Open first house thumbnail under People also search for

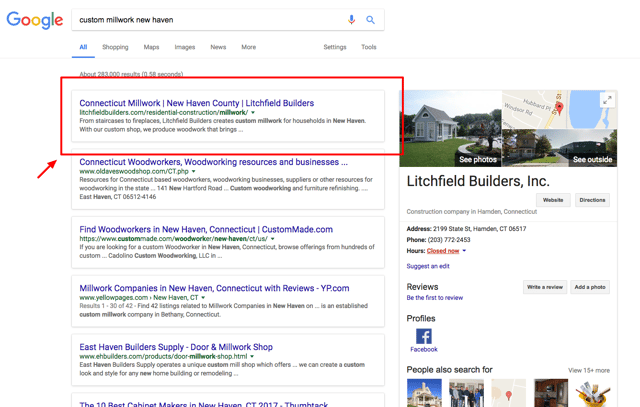click(424, 393)
